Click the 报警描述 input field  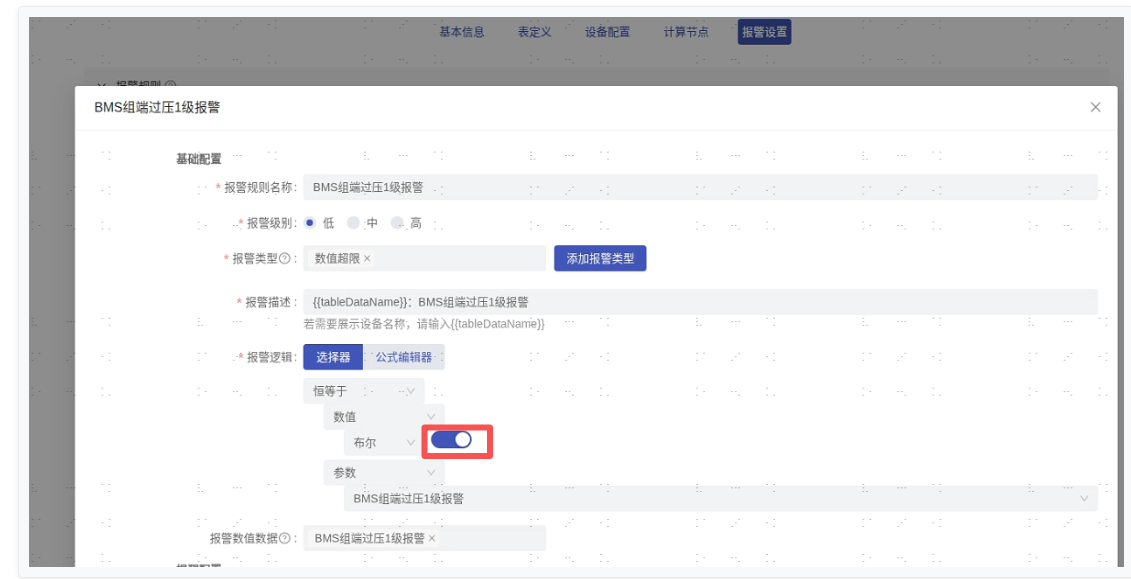pyautogui.click(x=700, y=302)
